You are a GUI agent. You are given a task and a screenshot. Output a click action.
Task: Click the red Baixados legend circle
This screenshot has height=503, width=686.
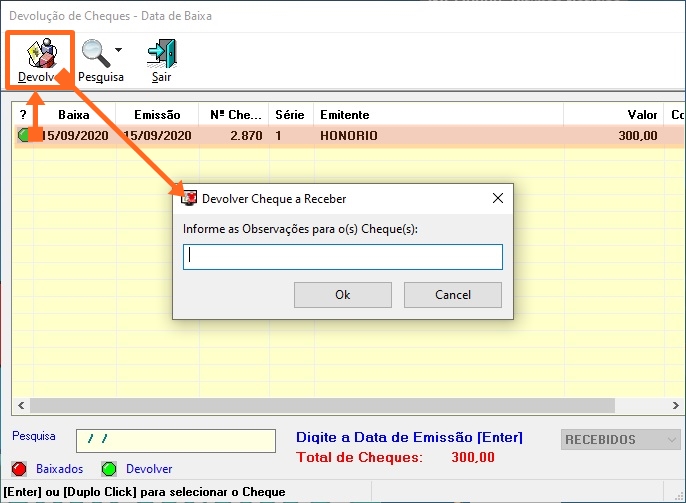point(19,468)
